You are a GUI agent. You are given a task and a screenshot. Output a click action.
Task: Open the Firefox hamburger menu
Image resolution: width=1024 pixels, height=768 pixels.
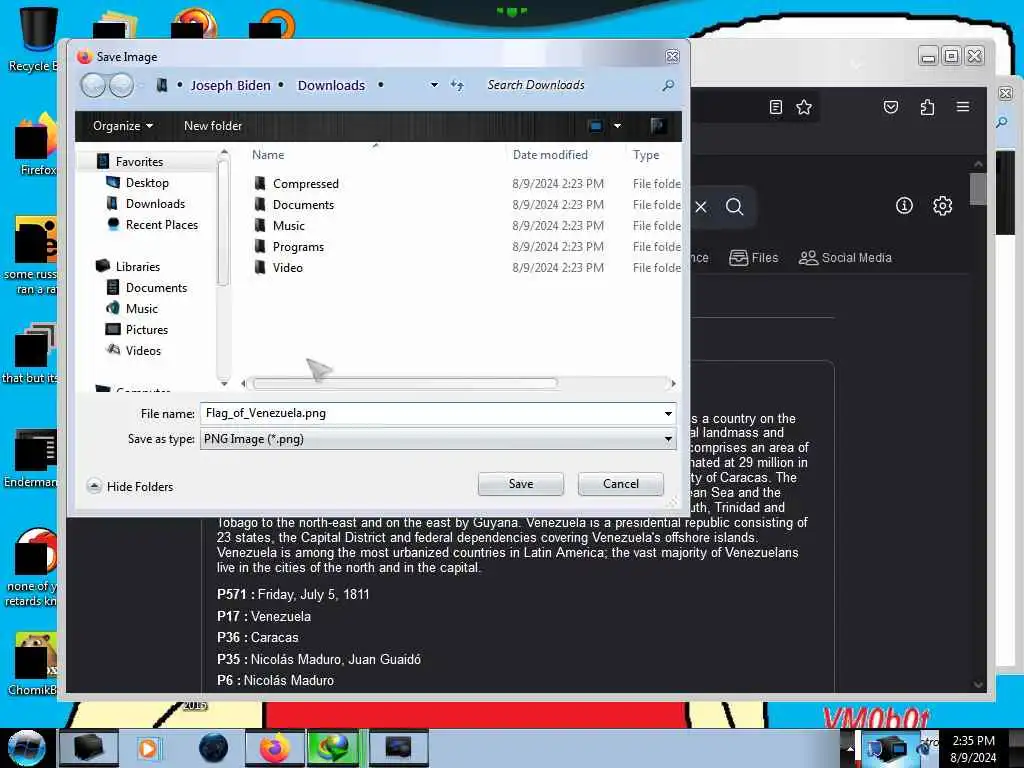tap(963, 106)
